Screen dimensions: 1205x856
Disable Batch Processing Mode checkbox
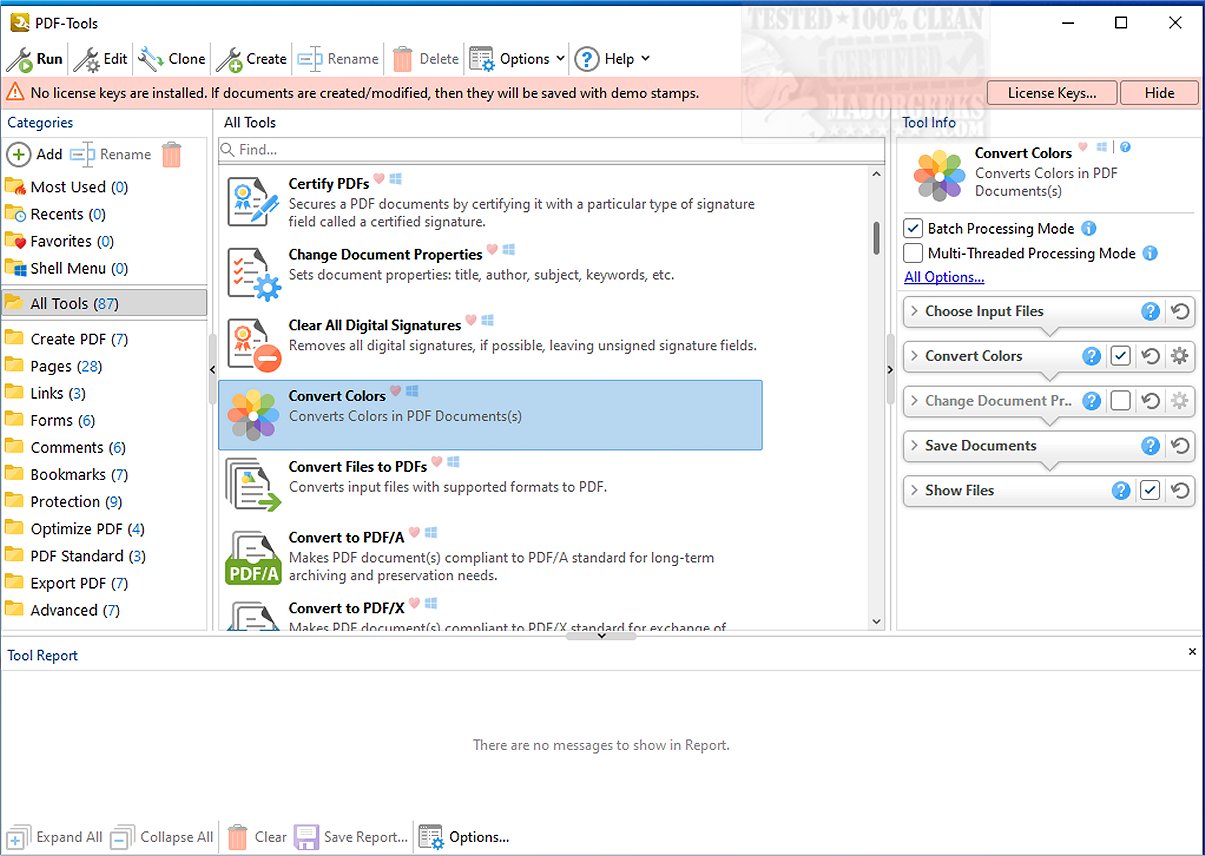tap(913, 228)
